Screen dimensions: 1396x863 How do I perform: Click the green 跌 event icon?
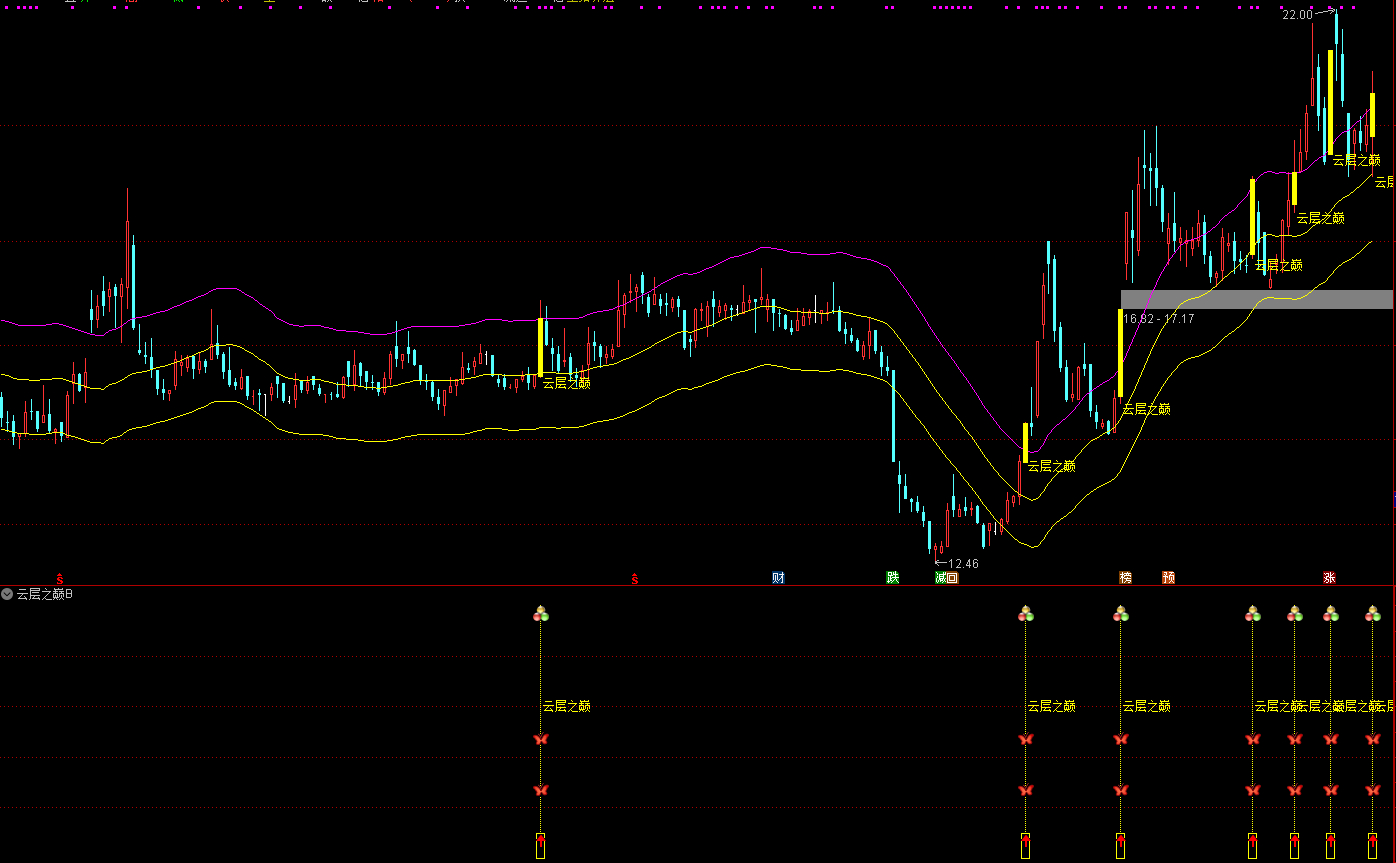coord(892,578)
